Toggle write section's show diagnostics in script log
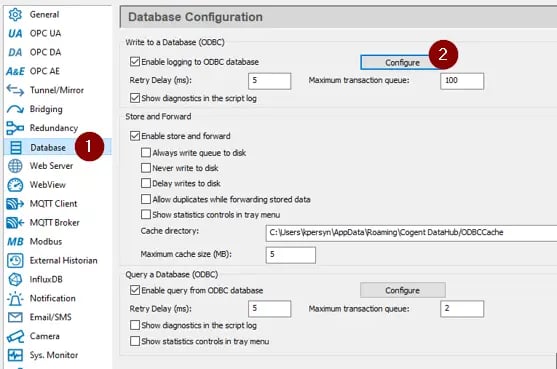This screenshot has height=369, width=557. click(x=135, y=98)
